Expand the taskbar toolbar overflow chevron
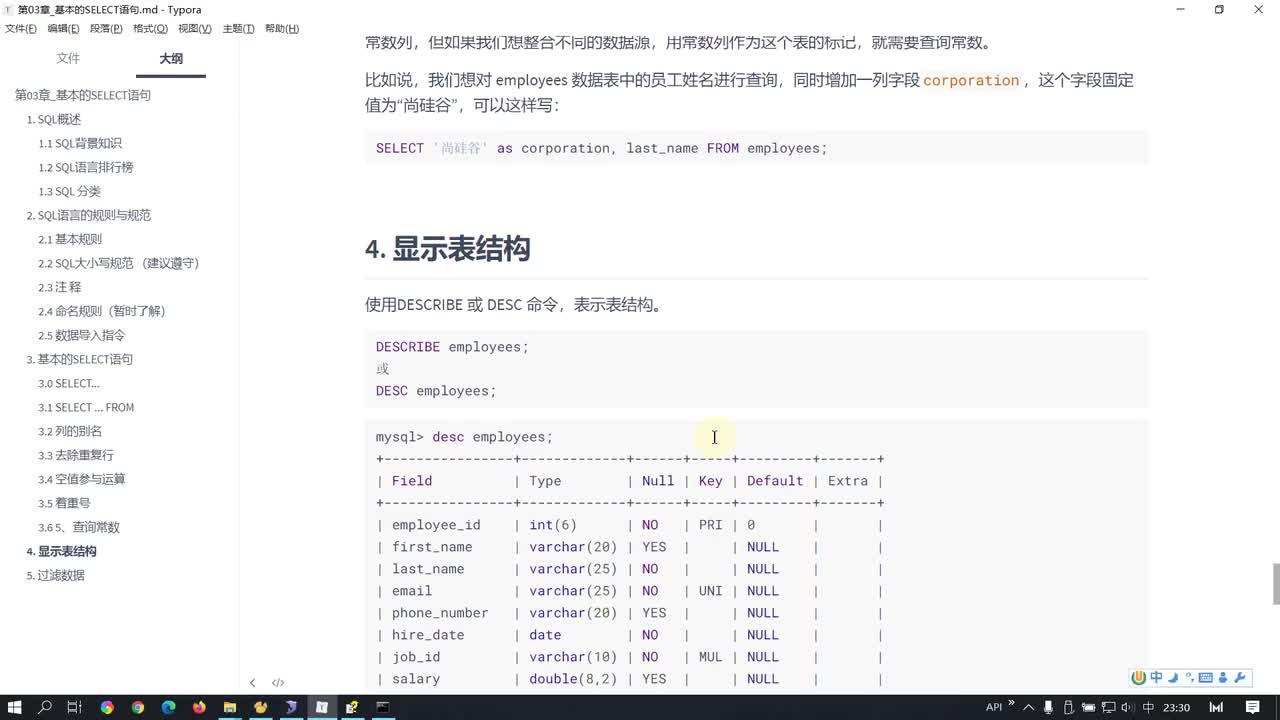 click(x=1011, y=704)
